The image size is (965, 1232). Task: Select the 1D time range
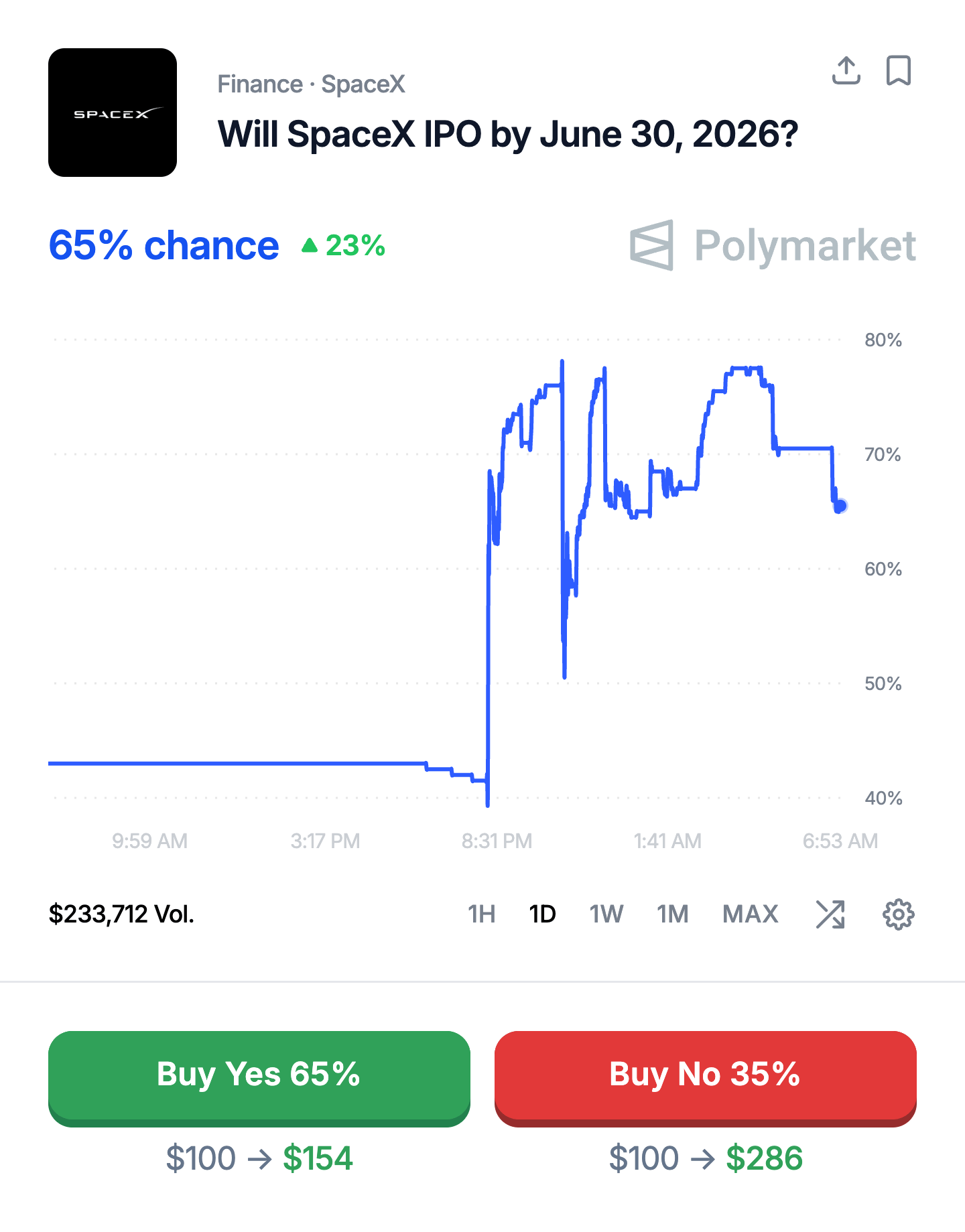pyautogui.click(x=542, y=914)
